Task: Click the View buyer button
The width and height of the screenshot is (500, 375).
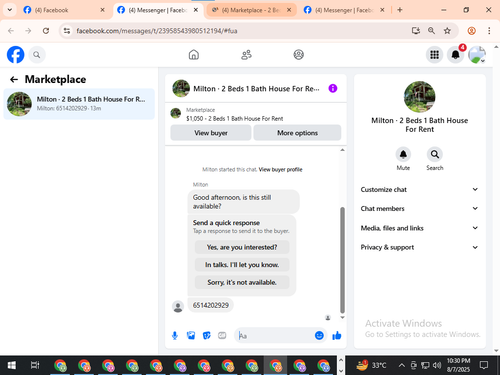Action: click(211, 133)
